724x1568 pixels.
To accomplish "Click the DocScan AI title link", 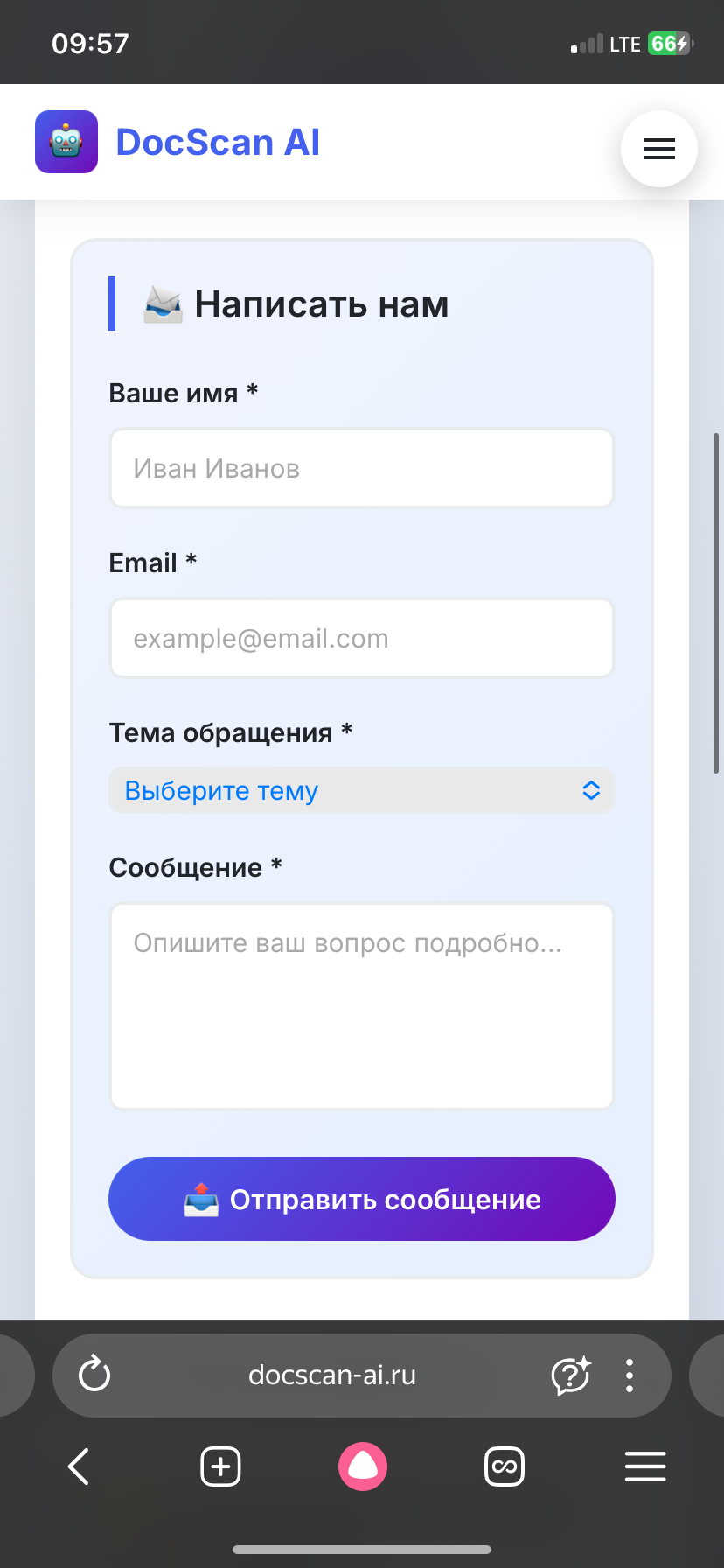I will pyautogui.click(x=218, y=143).
